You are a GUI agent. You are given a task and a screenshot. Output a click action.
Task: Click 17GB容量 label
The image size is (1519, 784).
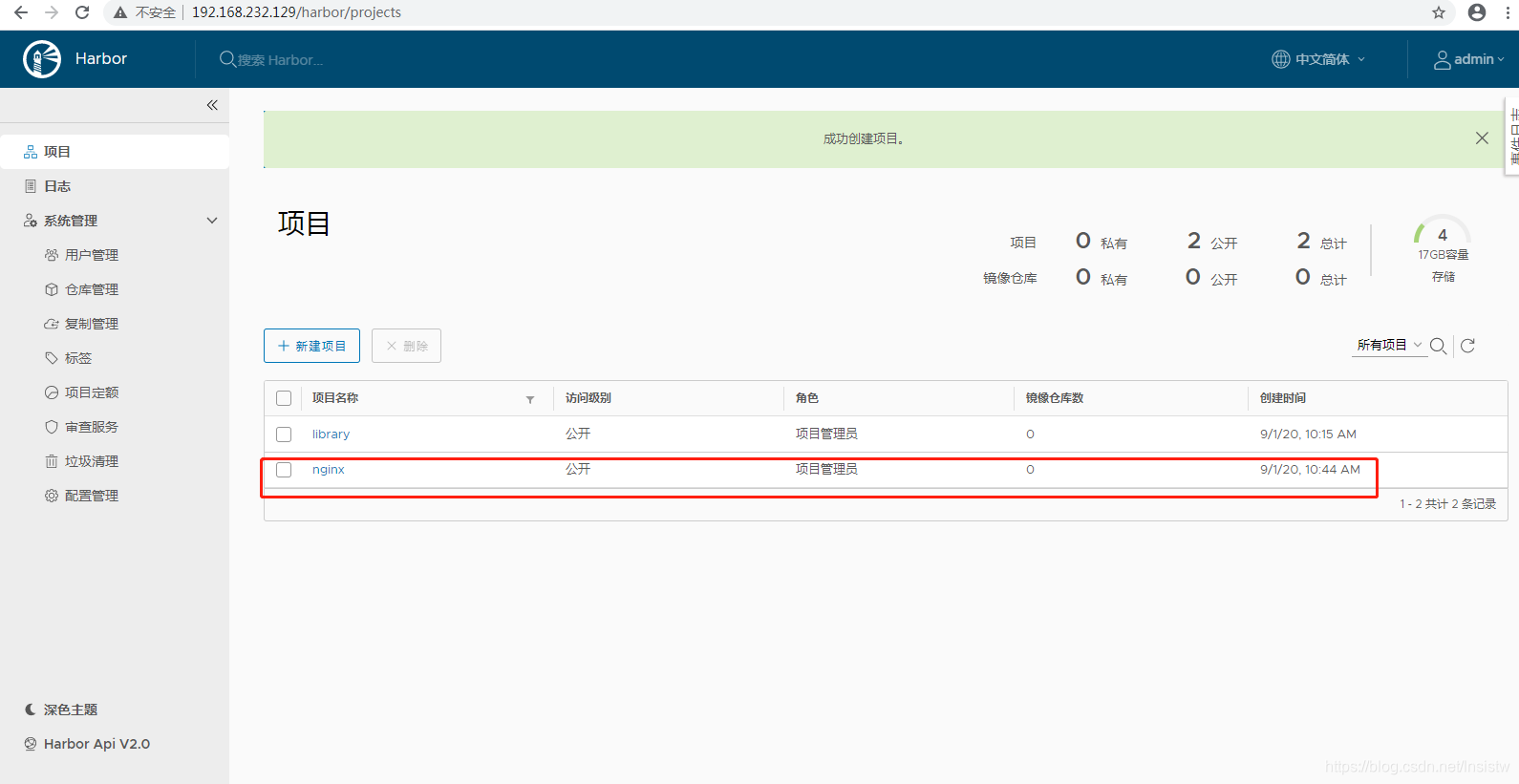tap(1444, 255)
